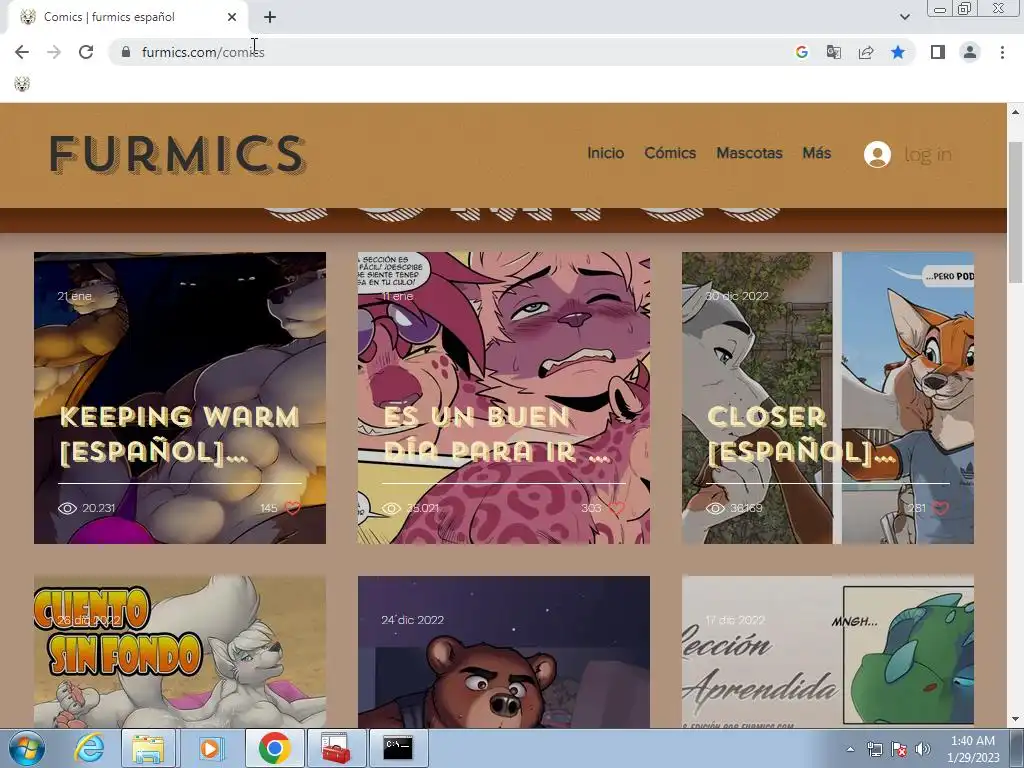Screen dimensions: 1024x768
Task: Open the red toolbox taskbar app
Action: (x=336, y=748)
